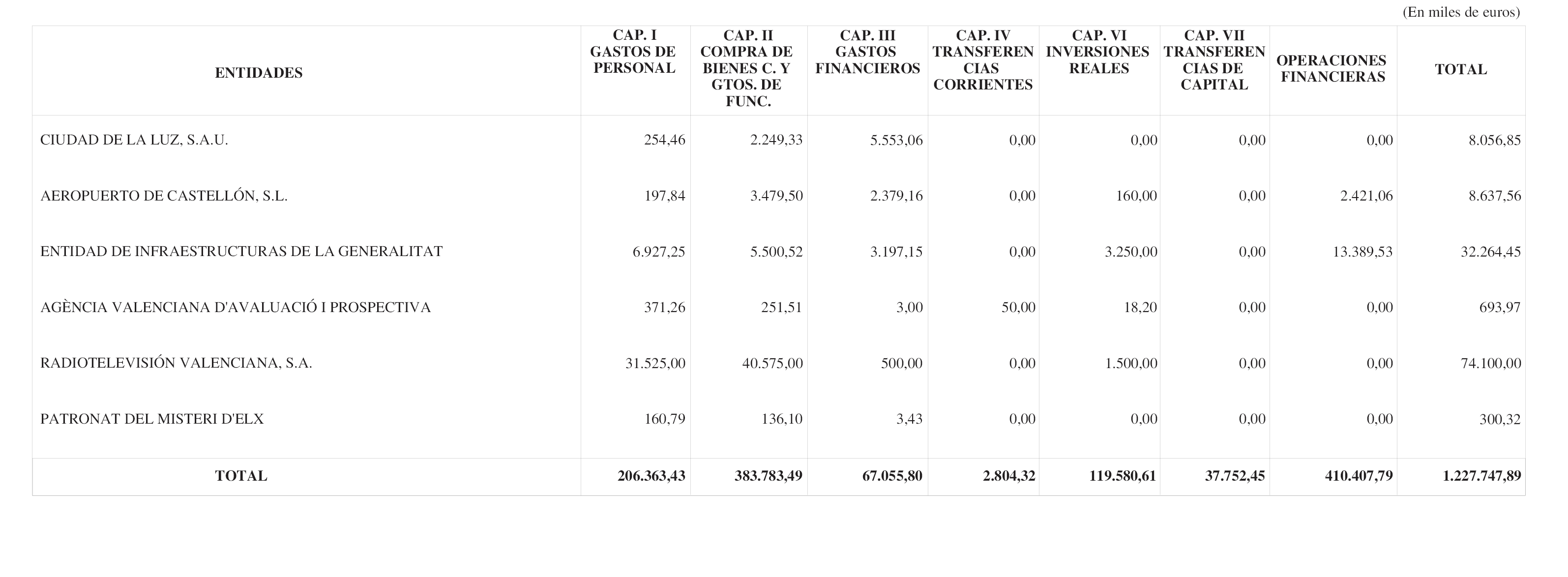Click AEROPUERTO DE CASTELLÓN, S.L. entity name
Image resolution: width=1568 pixels, height=577 pixels.
164,196
